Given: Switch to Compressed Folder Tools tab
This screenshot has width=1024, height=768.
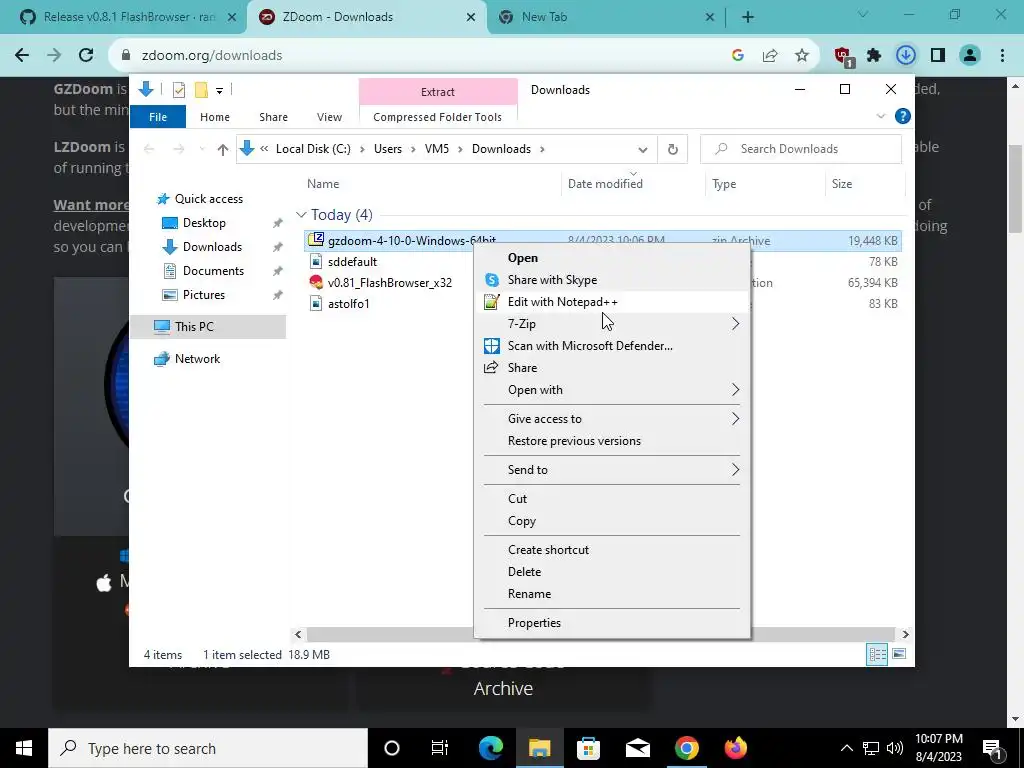Looking at the screenshot, I should 438,117.
